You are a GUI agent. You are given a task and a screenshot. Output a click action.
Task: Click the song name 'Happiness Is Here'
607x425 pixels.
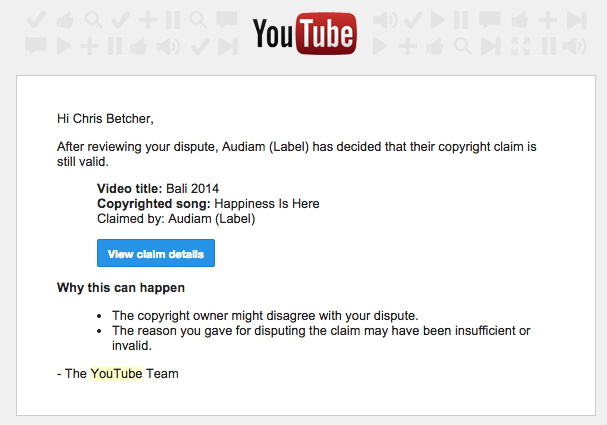(267, 204)
